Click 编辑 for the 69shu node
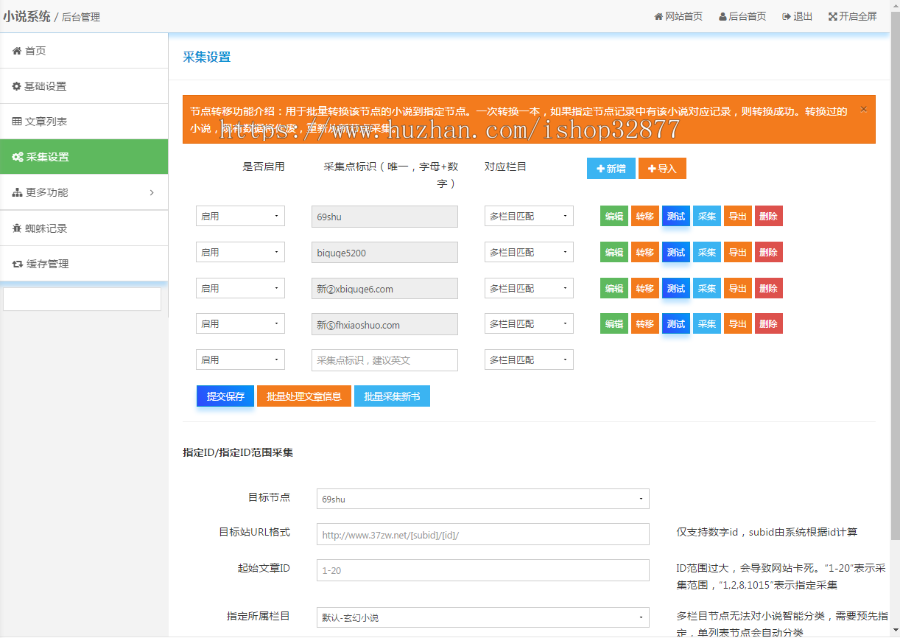 tap(614, 216)
